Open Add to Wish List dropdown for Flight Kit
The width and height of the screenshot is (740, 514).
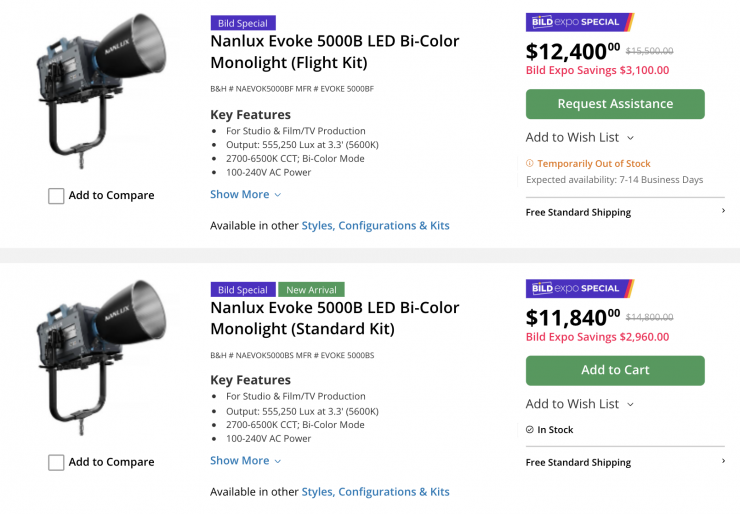coord(580,137)
